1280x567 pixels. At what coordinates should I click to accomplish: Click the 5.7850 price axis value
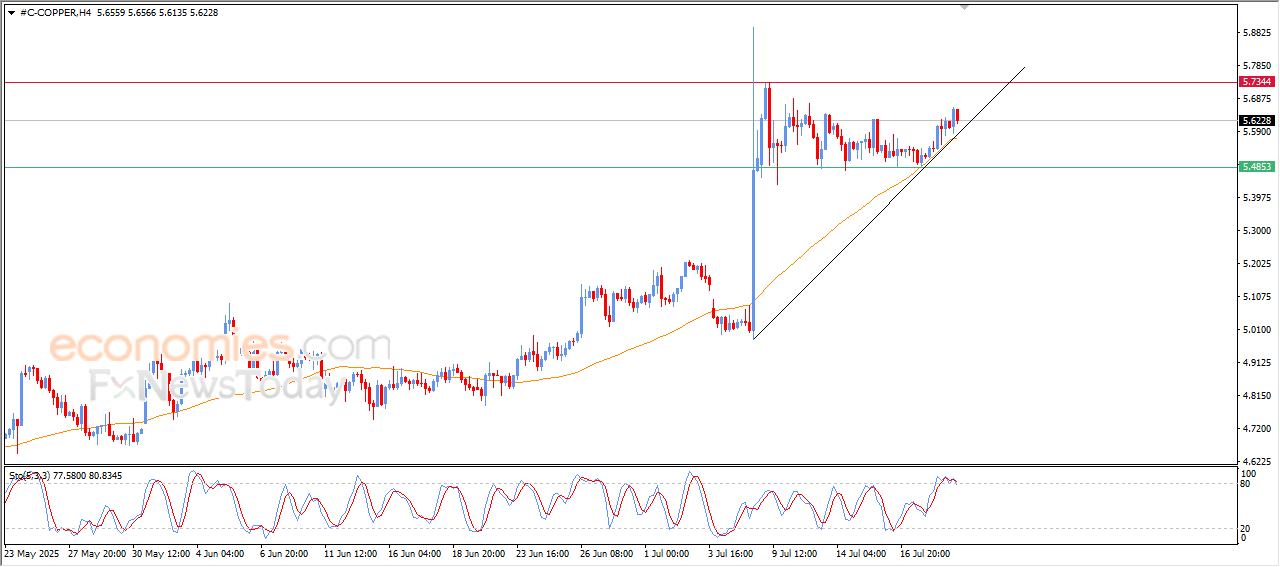click(1256, 66)
